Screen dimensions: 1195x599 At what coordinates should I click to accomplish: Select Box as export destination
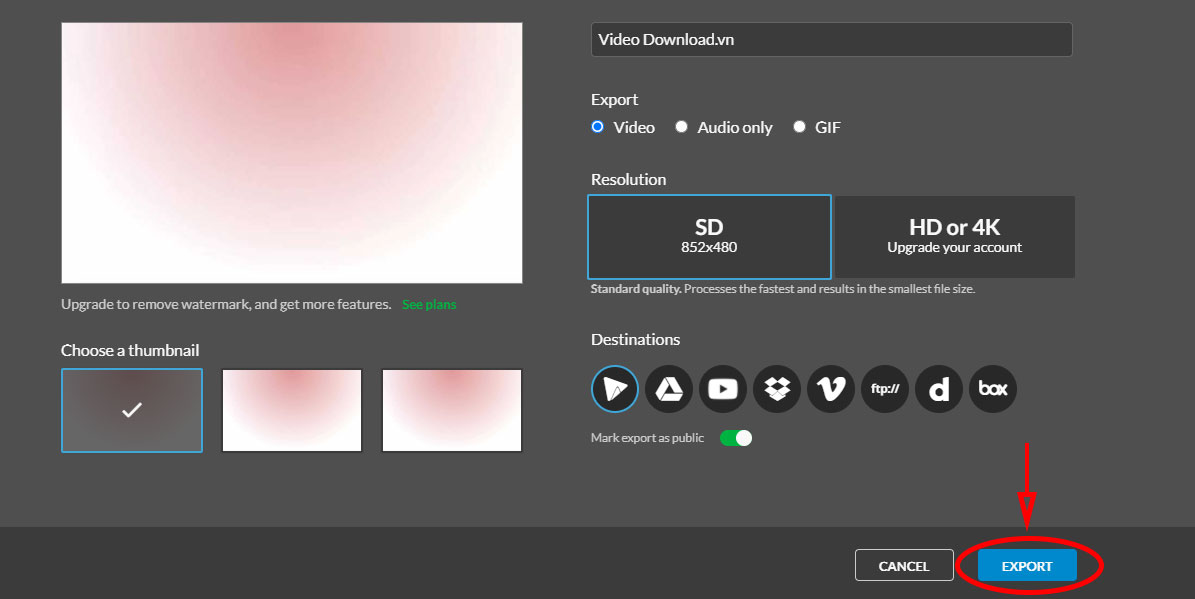click(993, 389)
